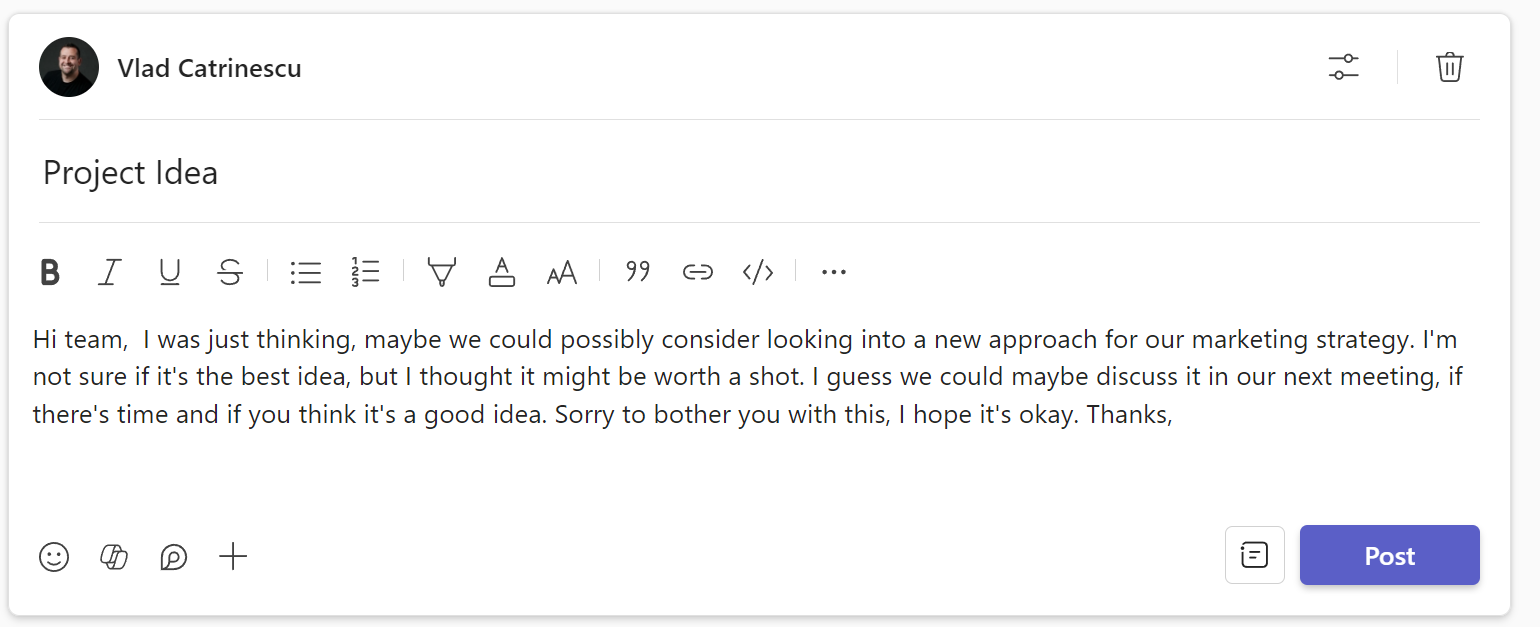Insert a numbered list

[366, 272]
